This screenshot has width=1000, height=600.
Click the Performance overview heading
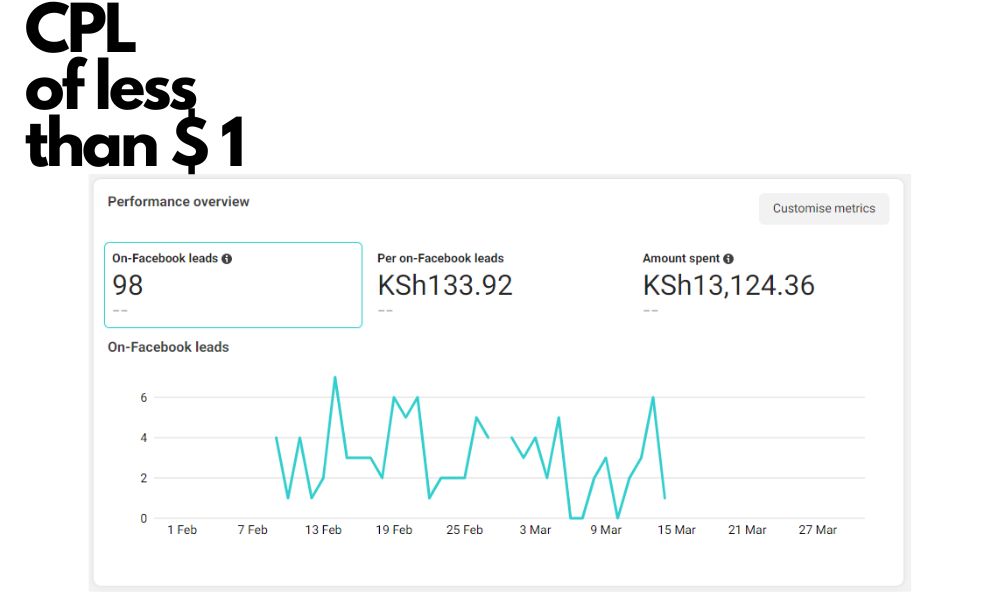[178, 202]
